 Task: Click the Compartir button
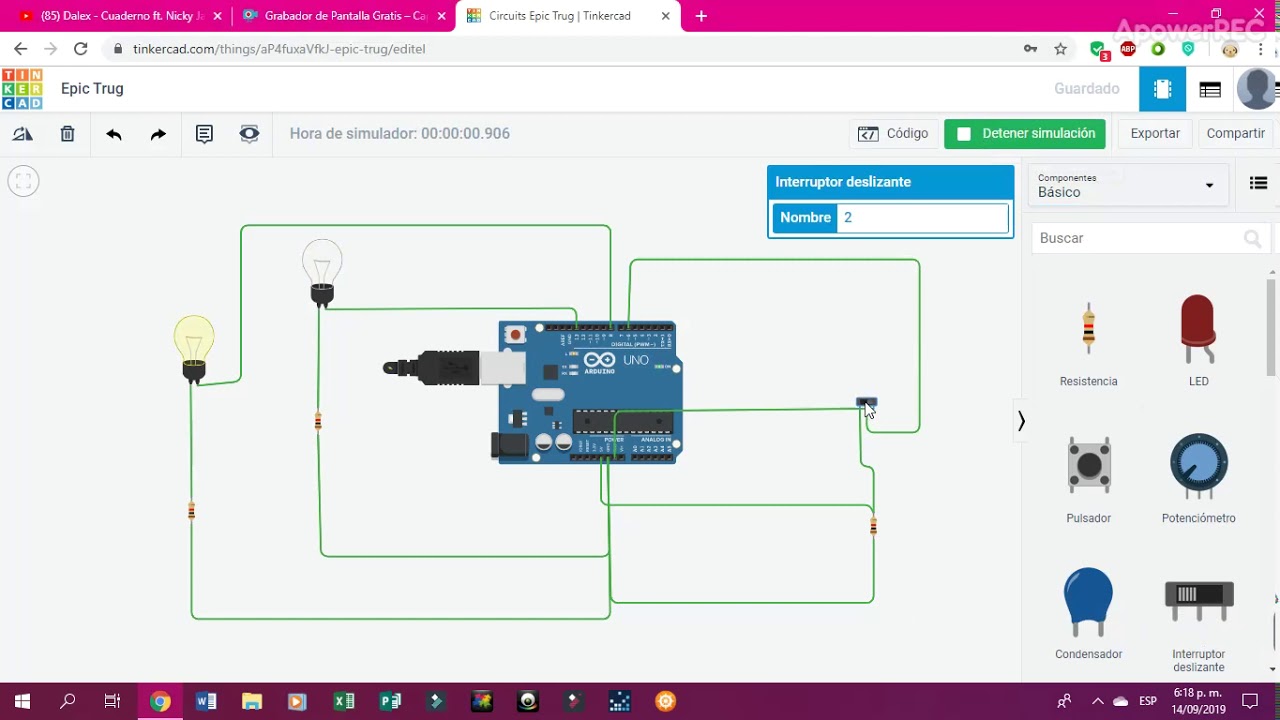[1235, 133]
